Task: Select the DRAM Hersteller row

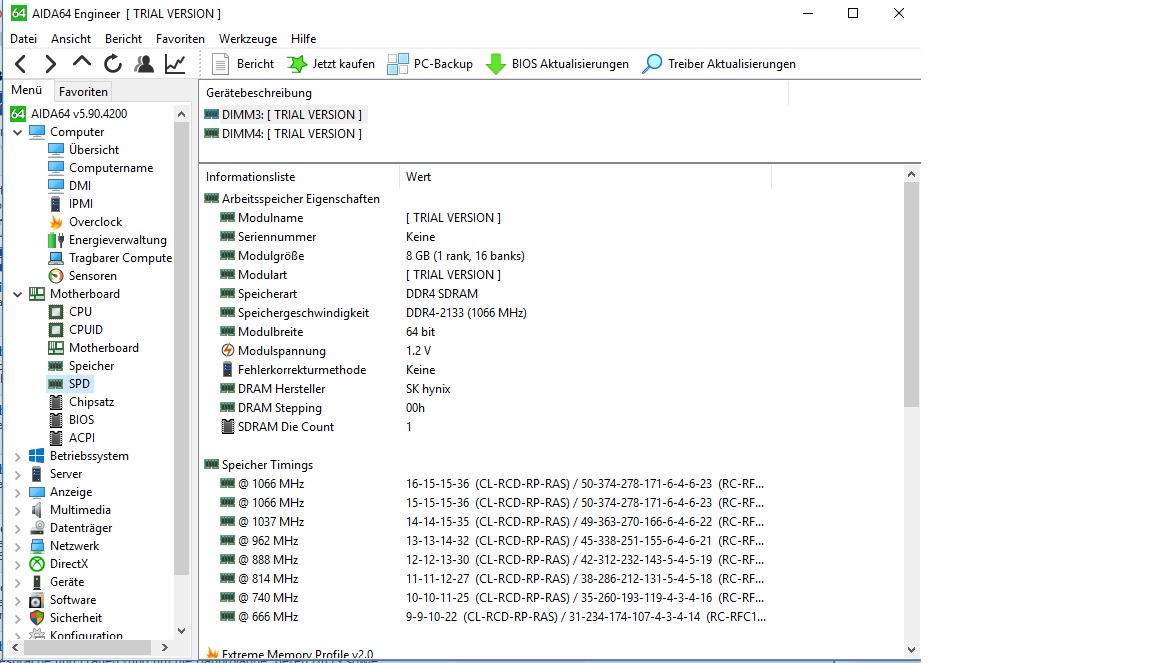Action: point(485,389)
